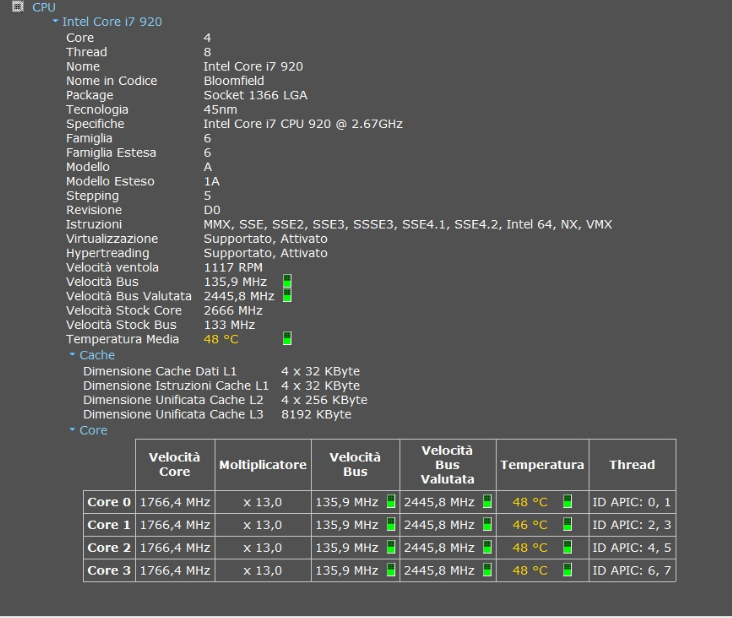Screen dimensions: 732x618
Task: Click the Cache heading label
Action: tap(97, 355)
